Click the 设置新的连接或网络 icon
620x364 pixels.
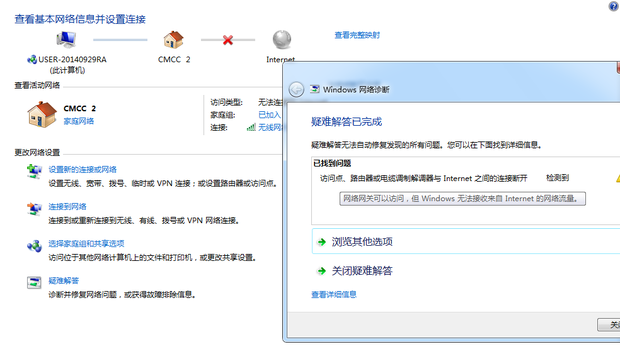click(34, 172)
